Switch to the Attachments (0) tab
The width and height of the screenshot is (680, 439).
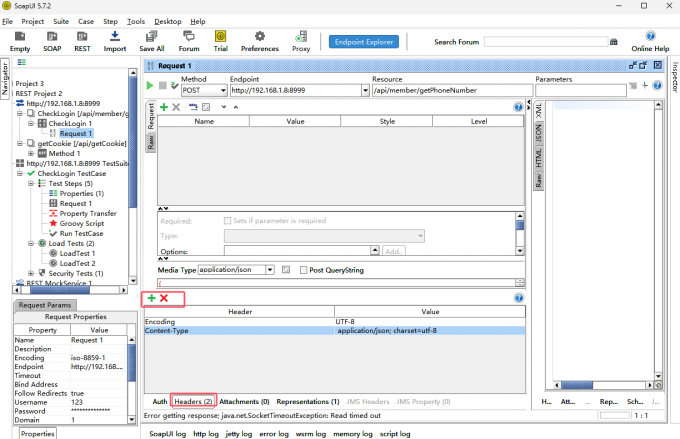[244, 402]
